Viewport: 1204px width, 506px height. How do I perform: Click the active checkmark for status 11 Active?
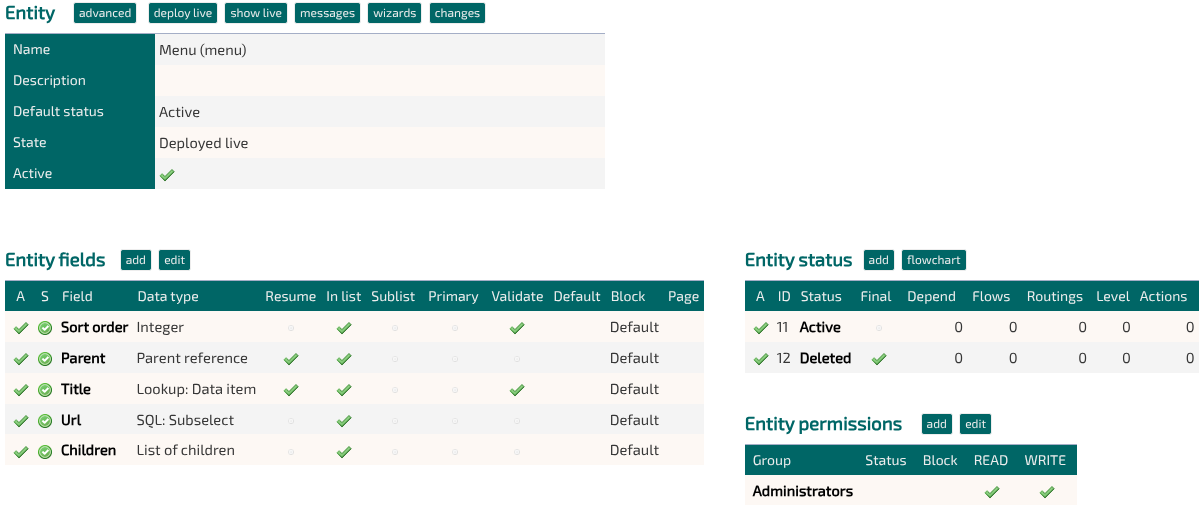point(761,328)
